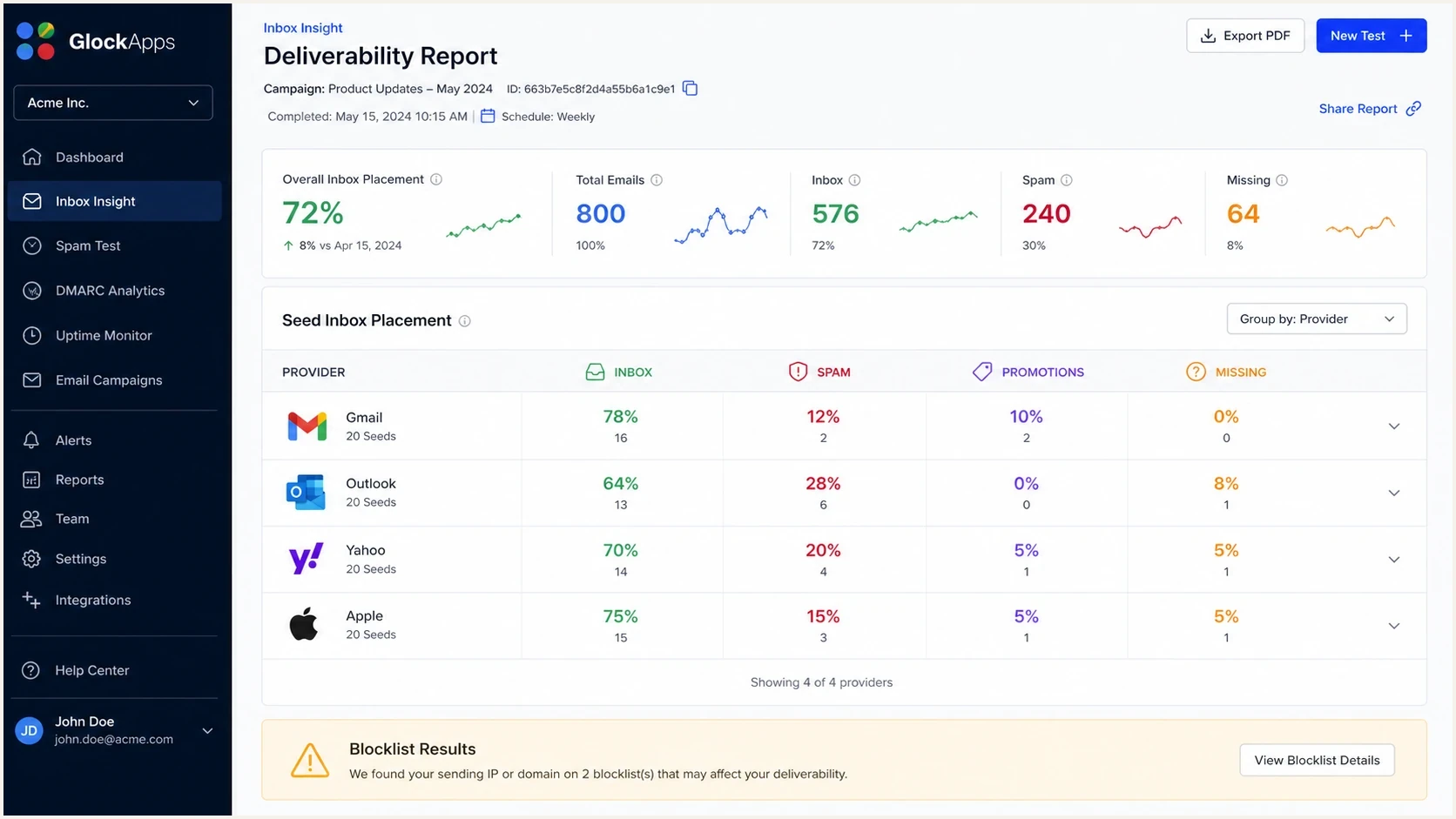Click the 72% overall placement value

click(x=313, y=213)
